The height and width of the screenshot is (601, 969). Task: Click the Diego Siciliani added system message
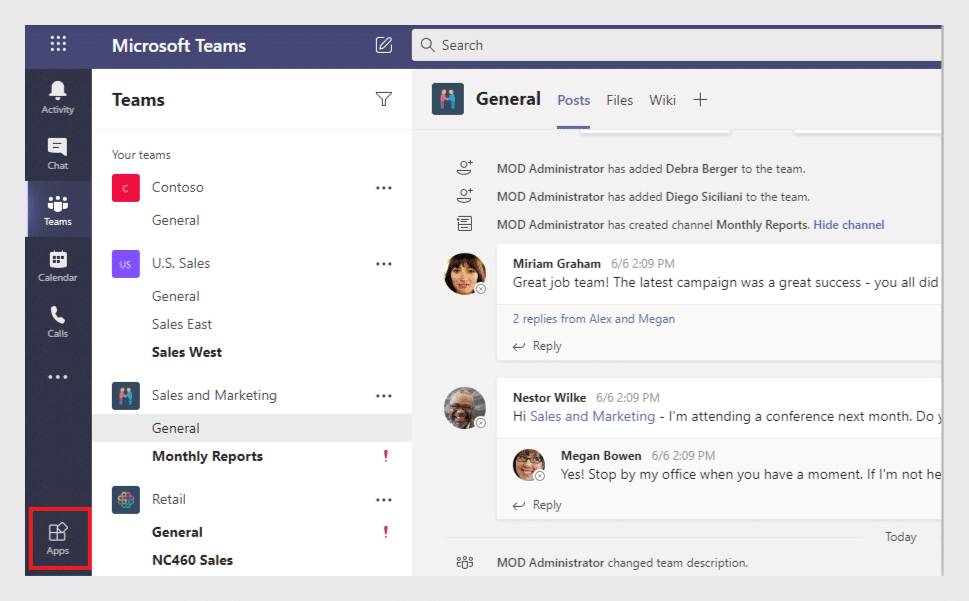click(653, 197)
